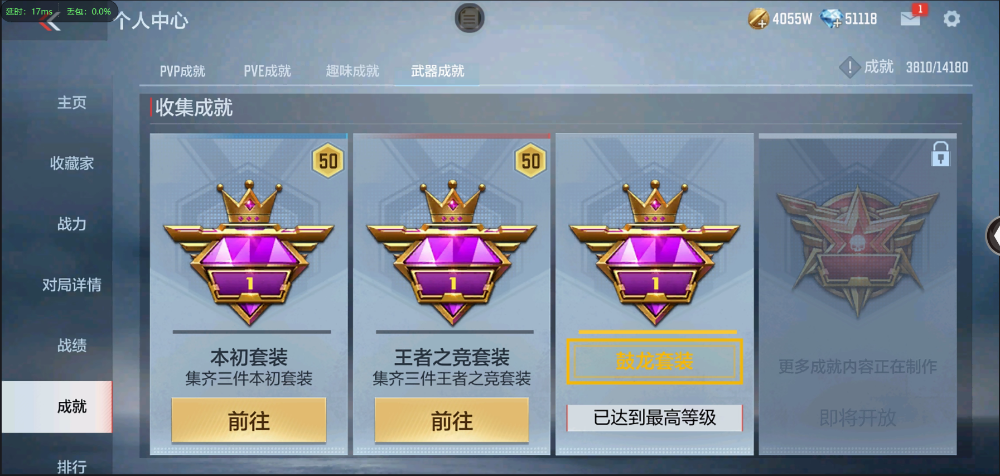Tap the back arrow beside 个人中心
The width and height of the screenshot is (1000, 476).
coord(49,22)
